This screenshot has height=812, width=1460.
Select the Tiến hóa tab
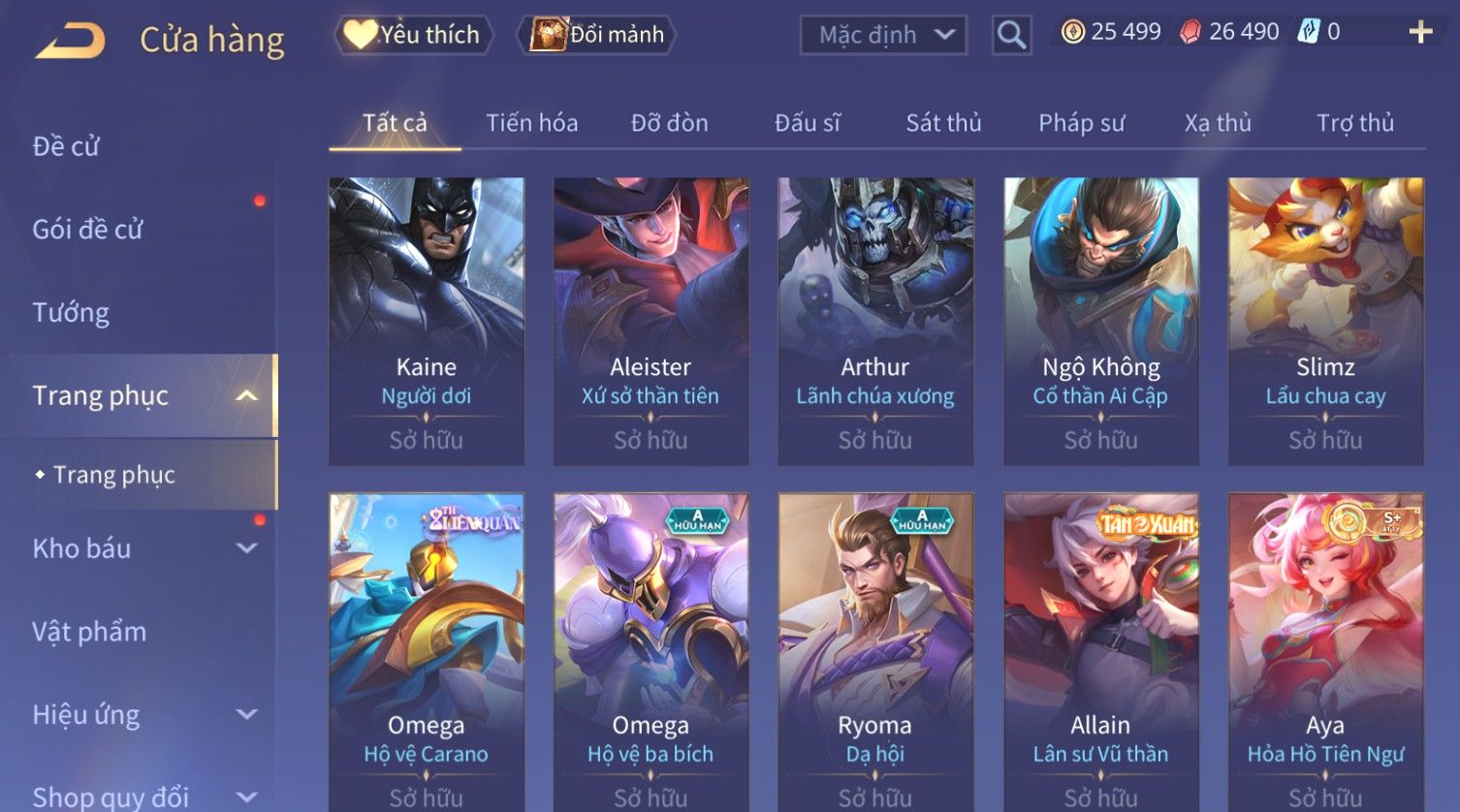click(x=531, y=123)
